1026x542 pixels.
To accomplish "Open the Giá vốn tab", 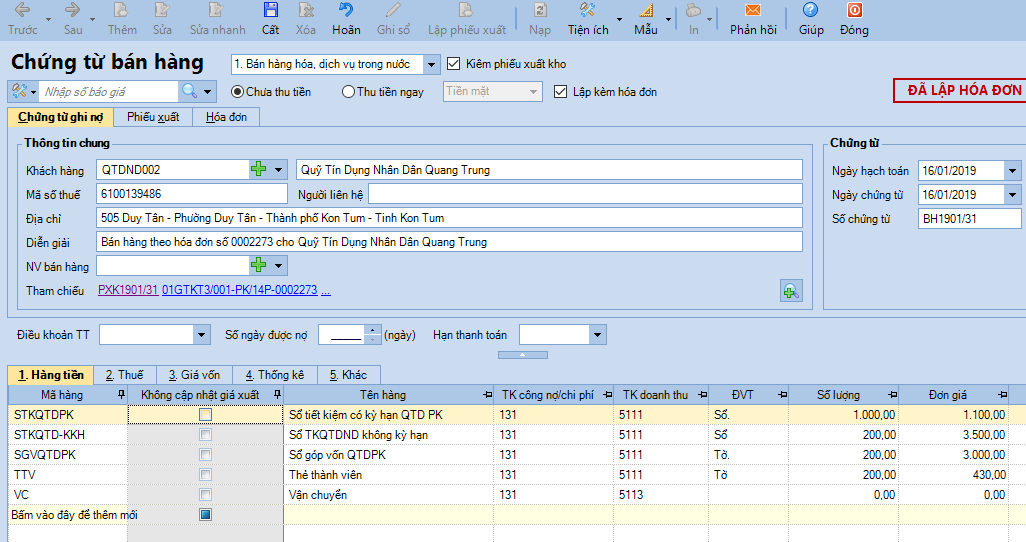I will [193, 375].
